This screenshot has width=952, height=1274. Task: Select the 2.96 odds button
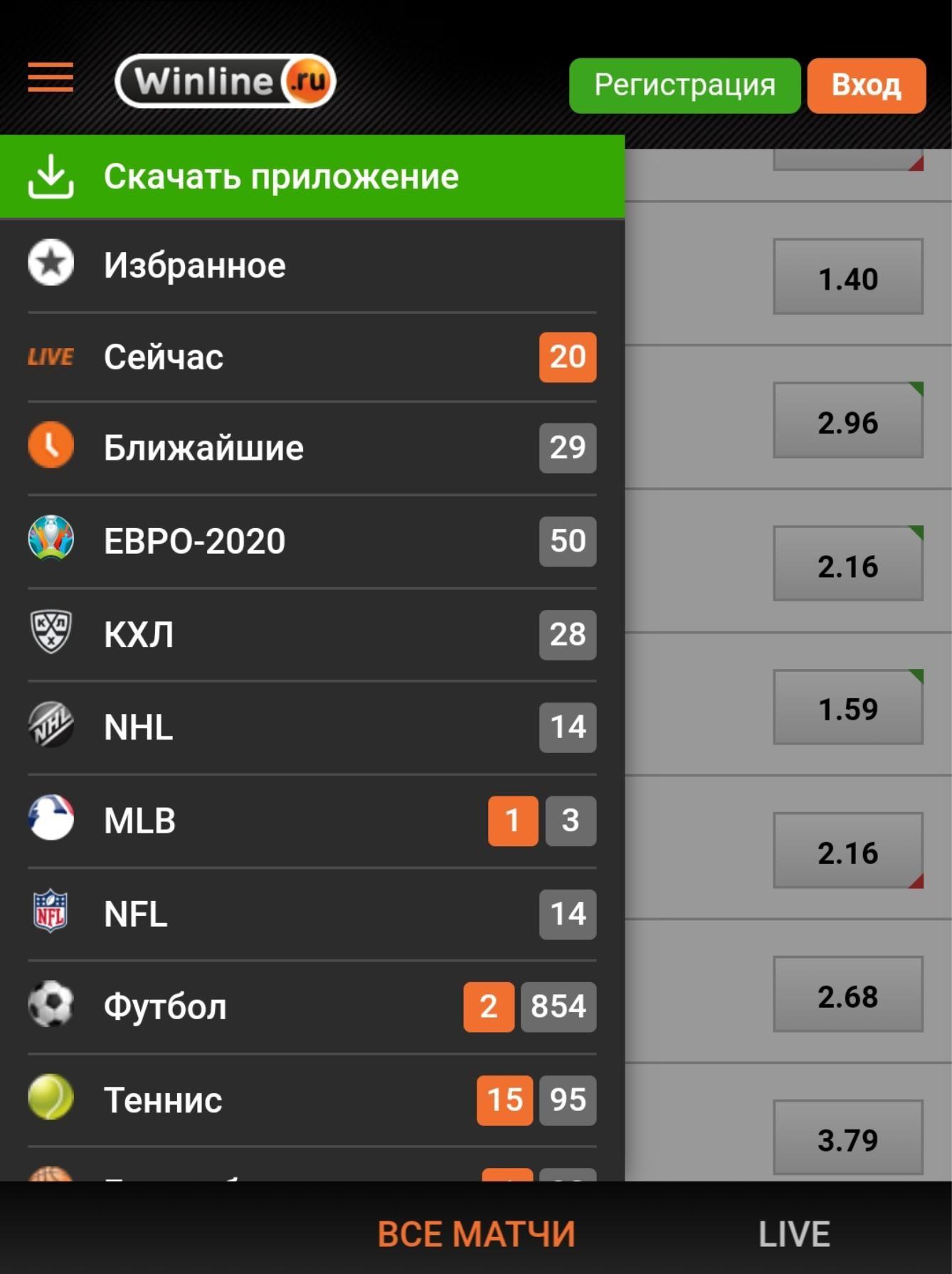(x=847, y=421)
